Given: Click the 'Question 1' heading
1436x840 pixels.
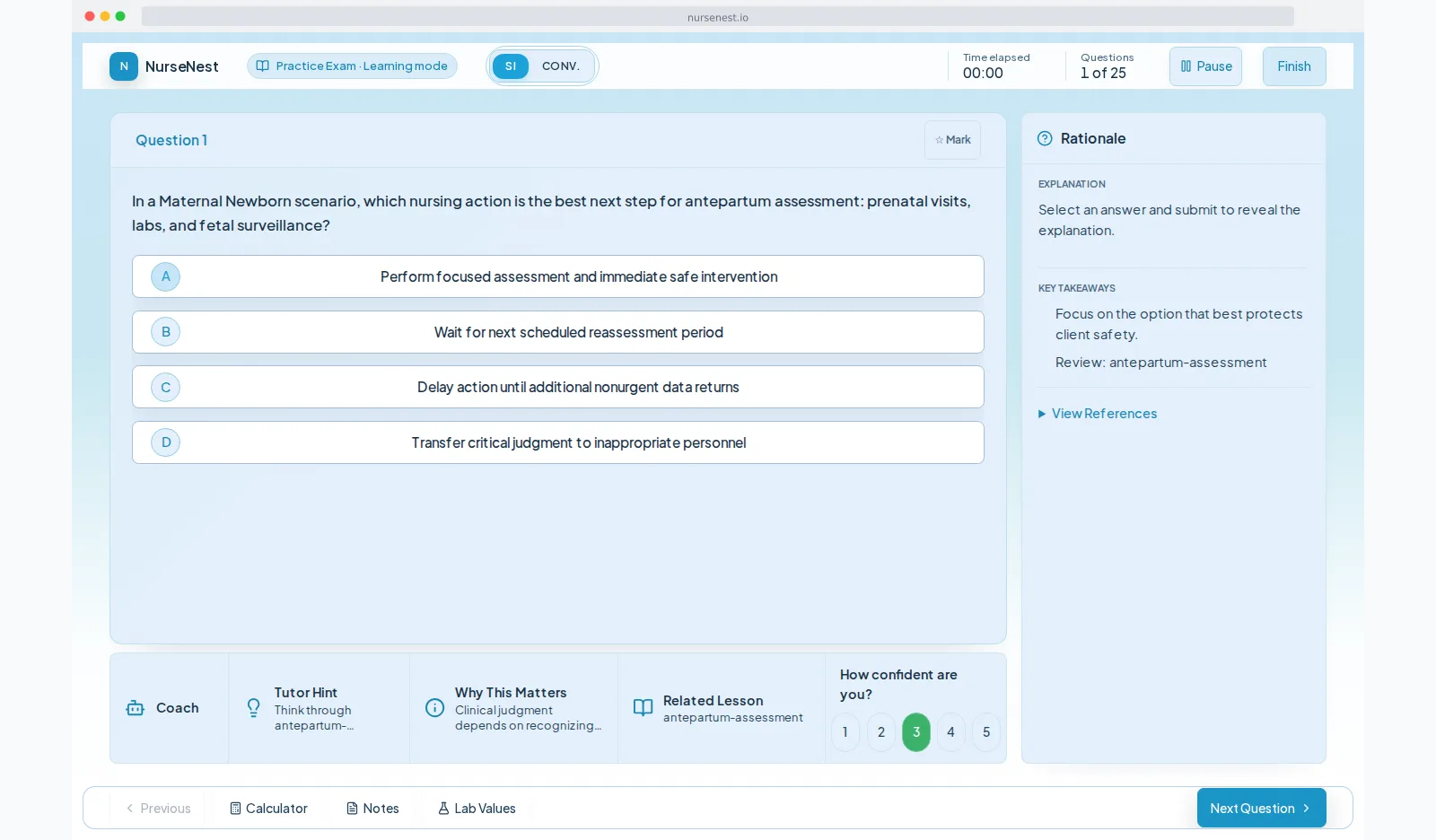Looking at the screenshot, I should tap(171, 140).
